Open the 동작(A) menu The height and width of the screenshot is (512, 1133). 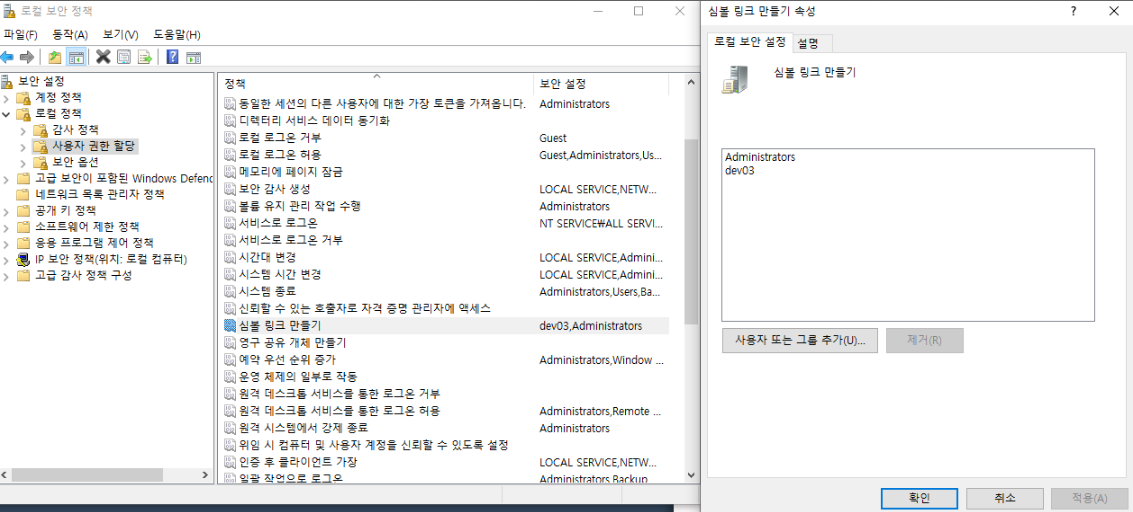[x=70, y=35]
